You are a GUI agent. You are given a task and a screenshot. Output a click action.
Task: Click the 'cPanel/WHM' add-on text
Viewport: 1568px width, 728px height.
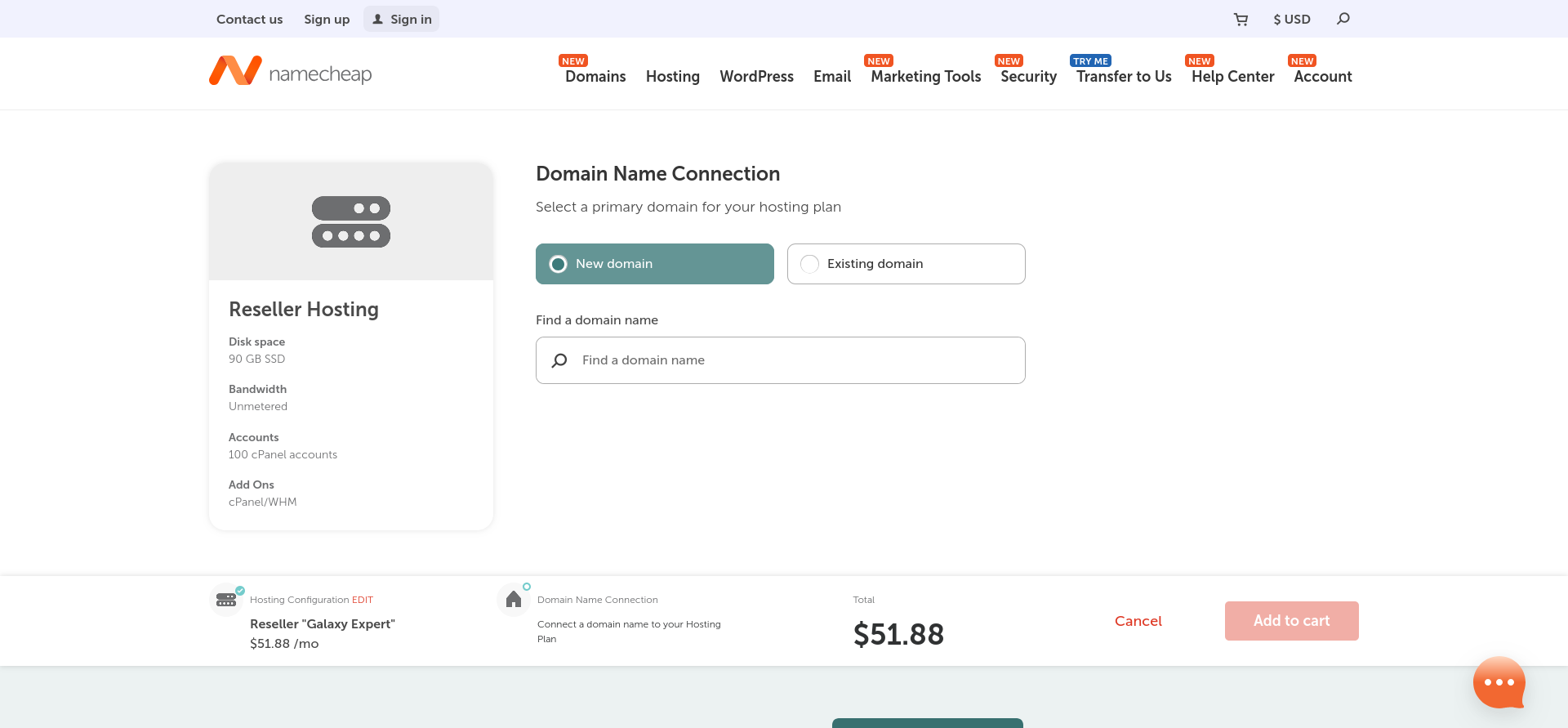click(263, 502)
